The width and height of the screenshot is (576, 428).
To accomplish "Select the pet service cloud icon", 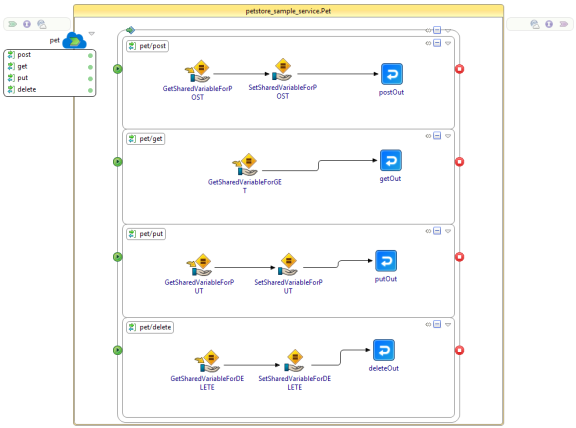I will (74, 40).
